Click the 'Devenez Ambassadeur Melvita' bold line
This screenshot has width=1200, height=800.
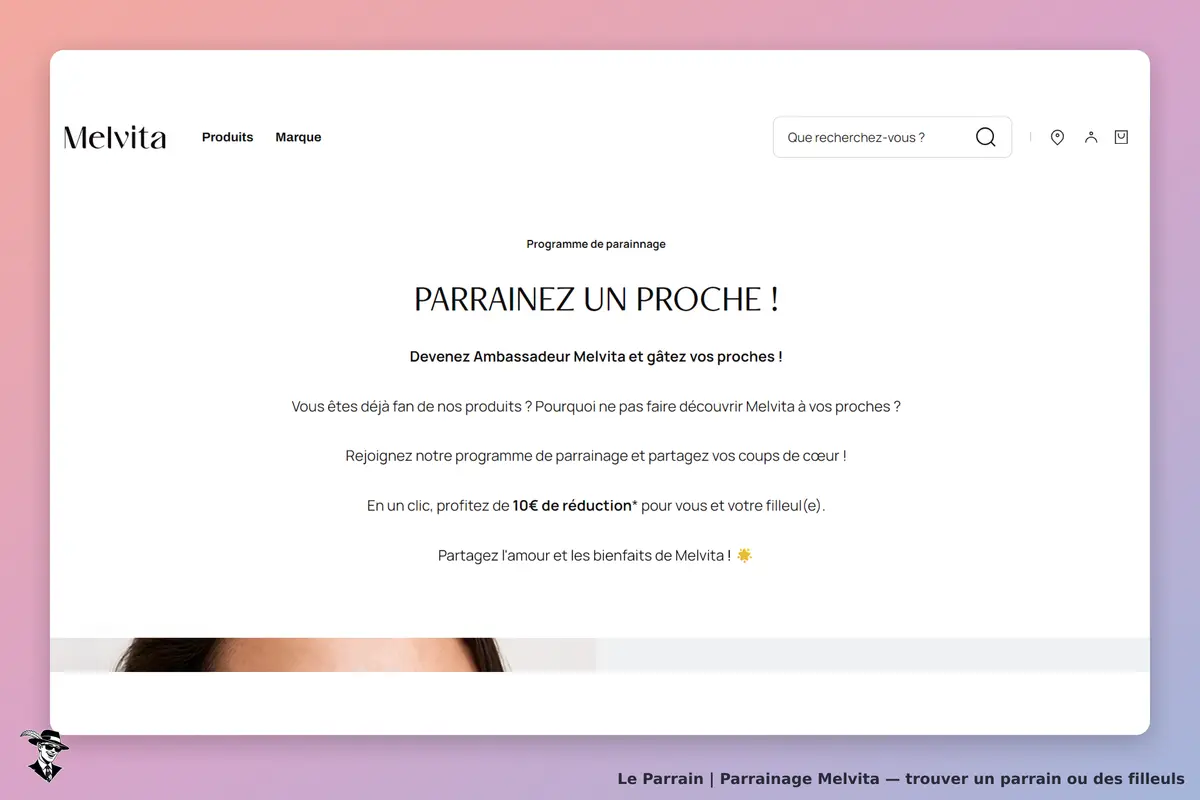coord(596,357)
